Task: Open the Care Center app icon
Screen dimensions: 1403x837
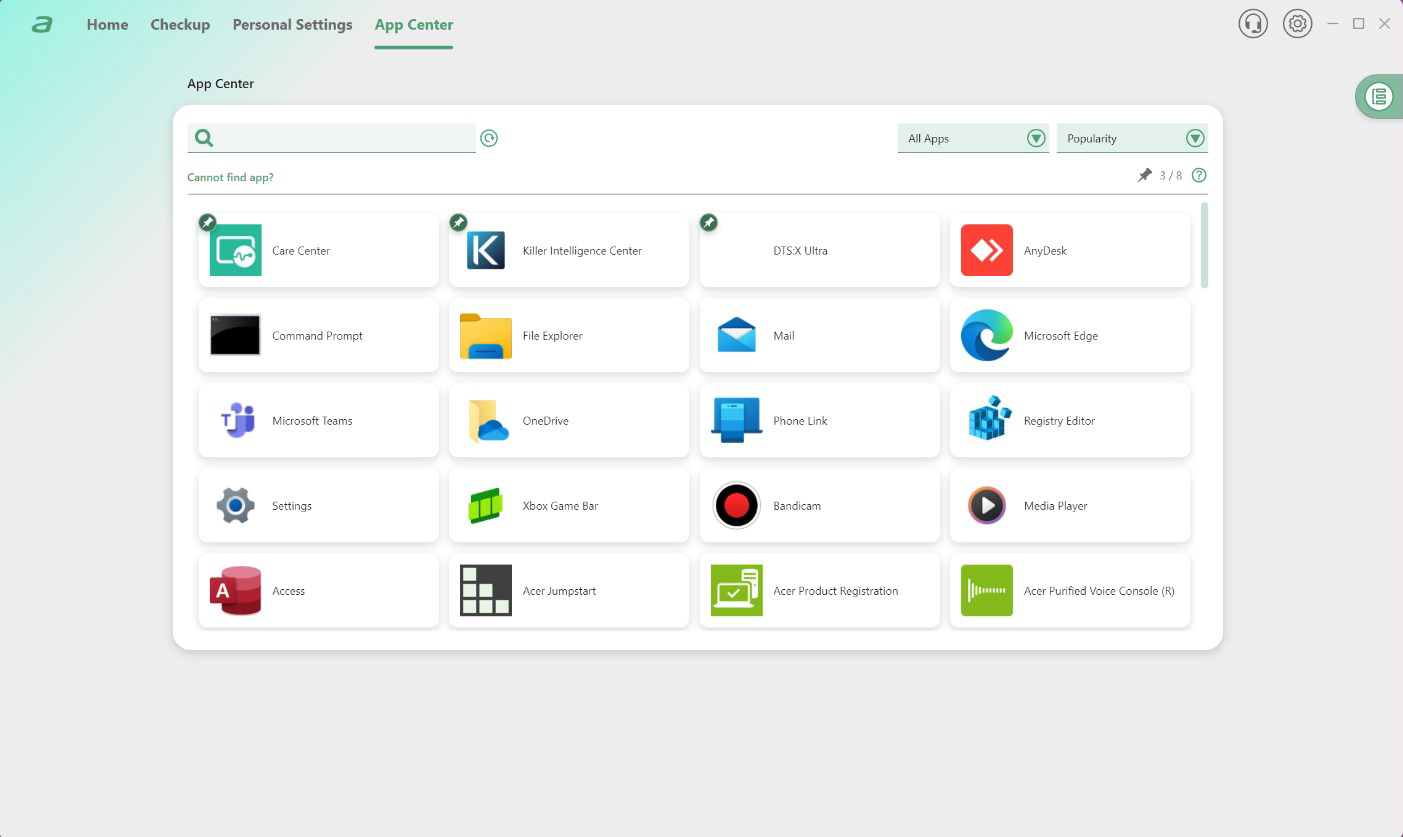Action: point(235,250)
